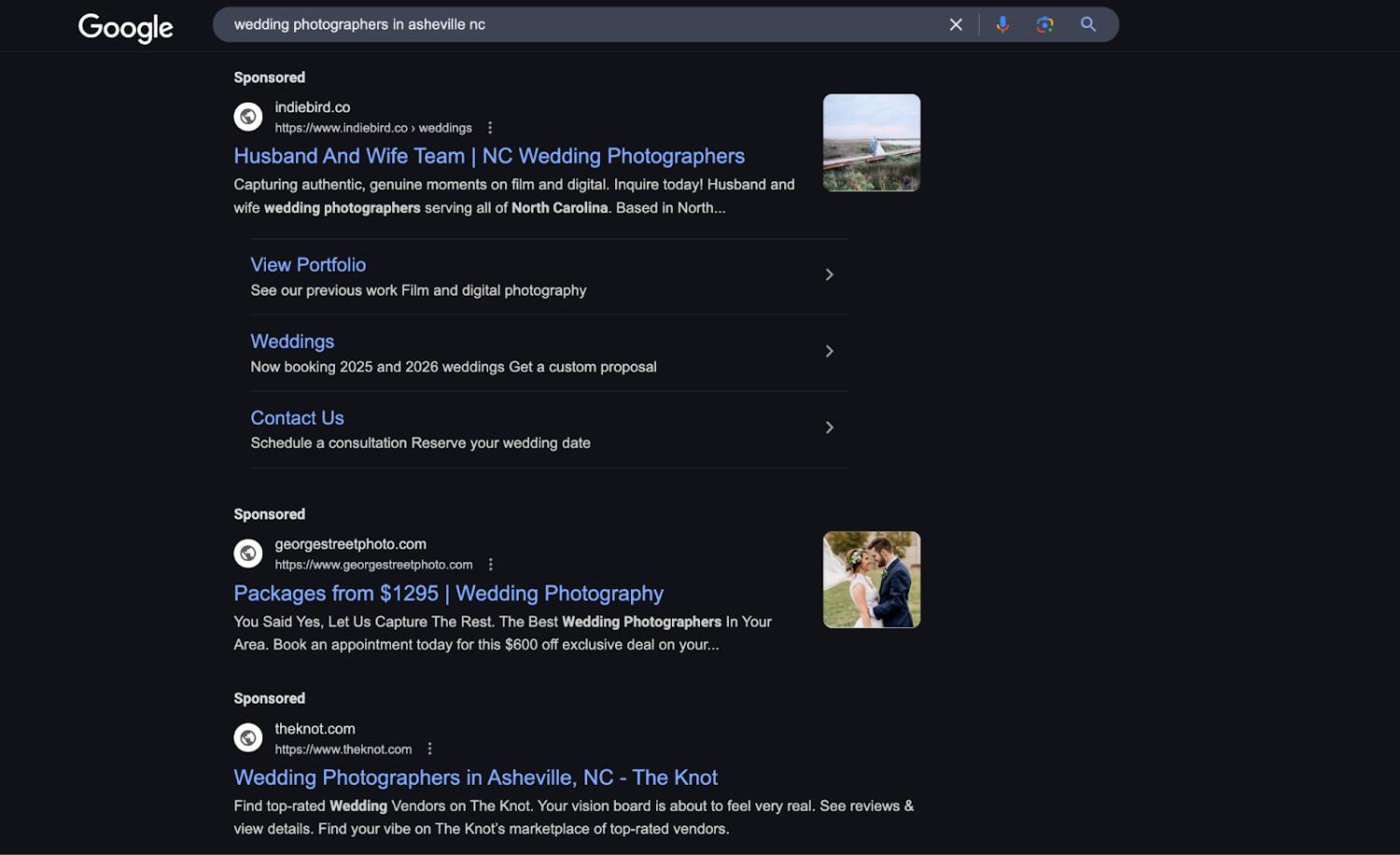This screenshot has width=1400, height=855.
Task: Start voice search with microphone icon
Action: [x=1002, y=25]
